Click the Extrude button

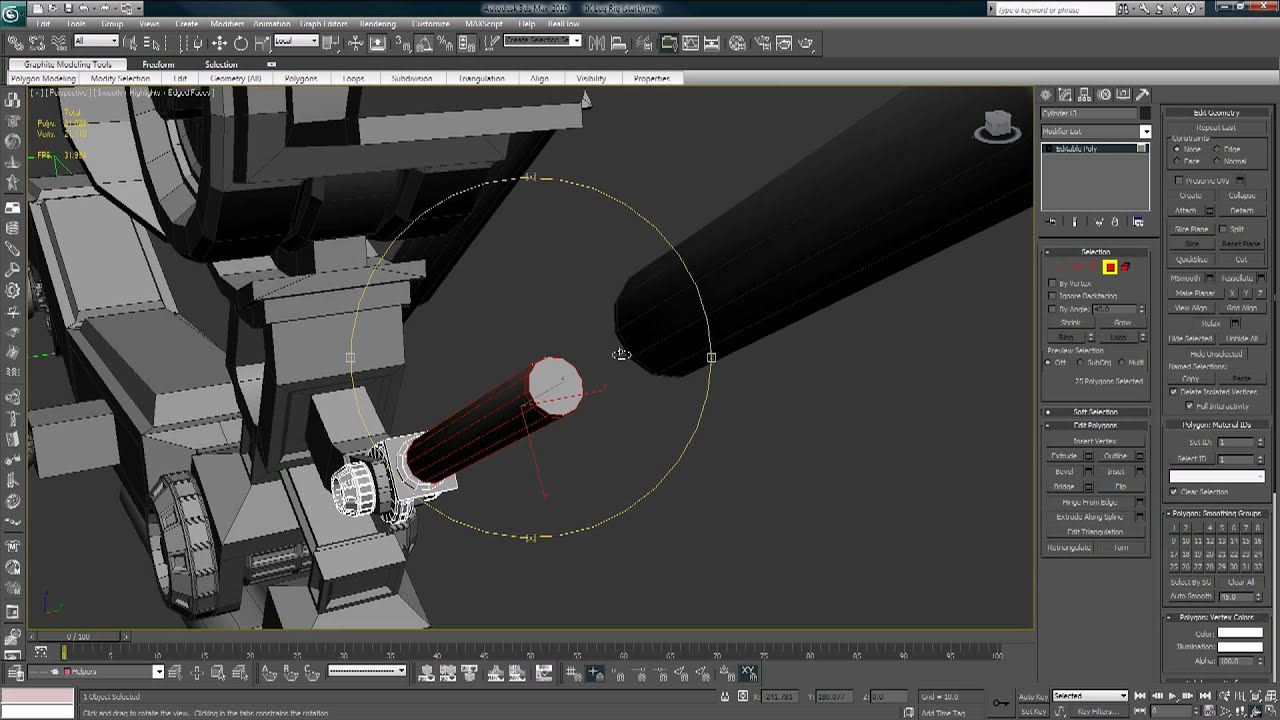point(1064,456)
